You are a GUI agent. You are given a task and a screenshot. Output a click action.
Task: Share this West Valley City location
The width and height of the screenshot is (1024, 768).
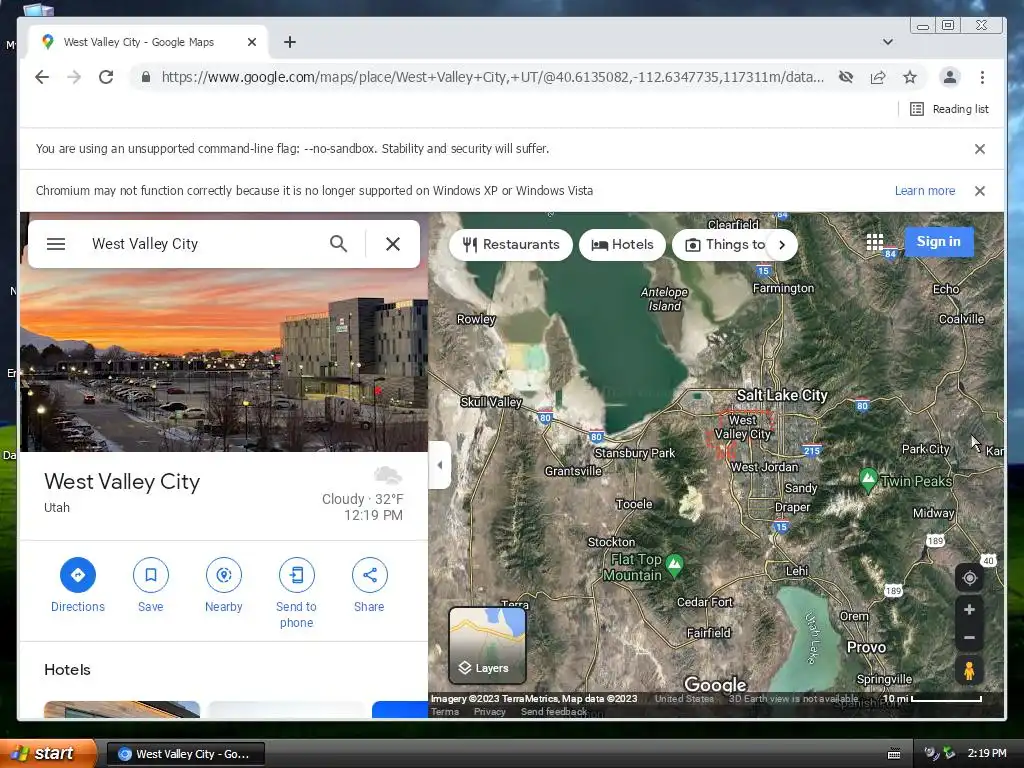click(x=370, y=586)
